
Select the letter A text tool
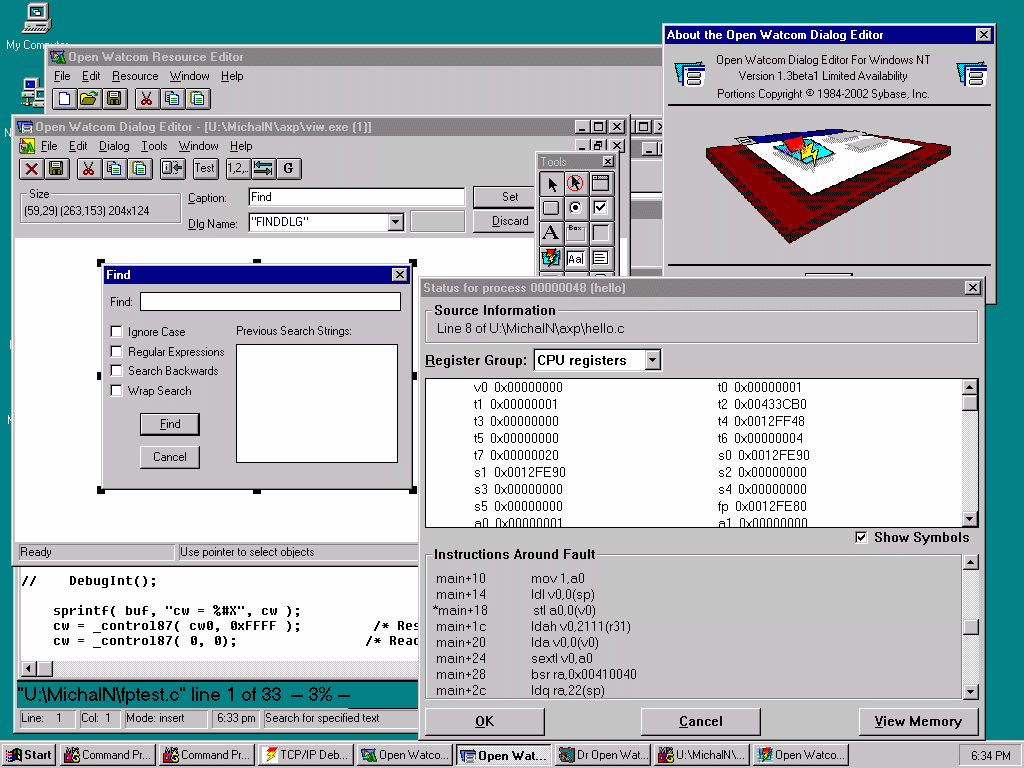(551, 233)
